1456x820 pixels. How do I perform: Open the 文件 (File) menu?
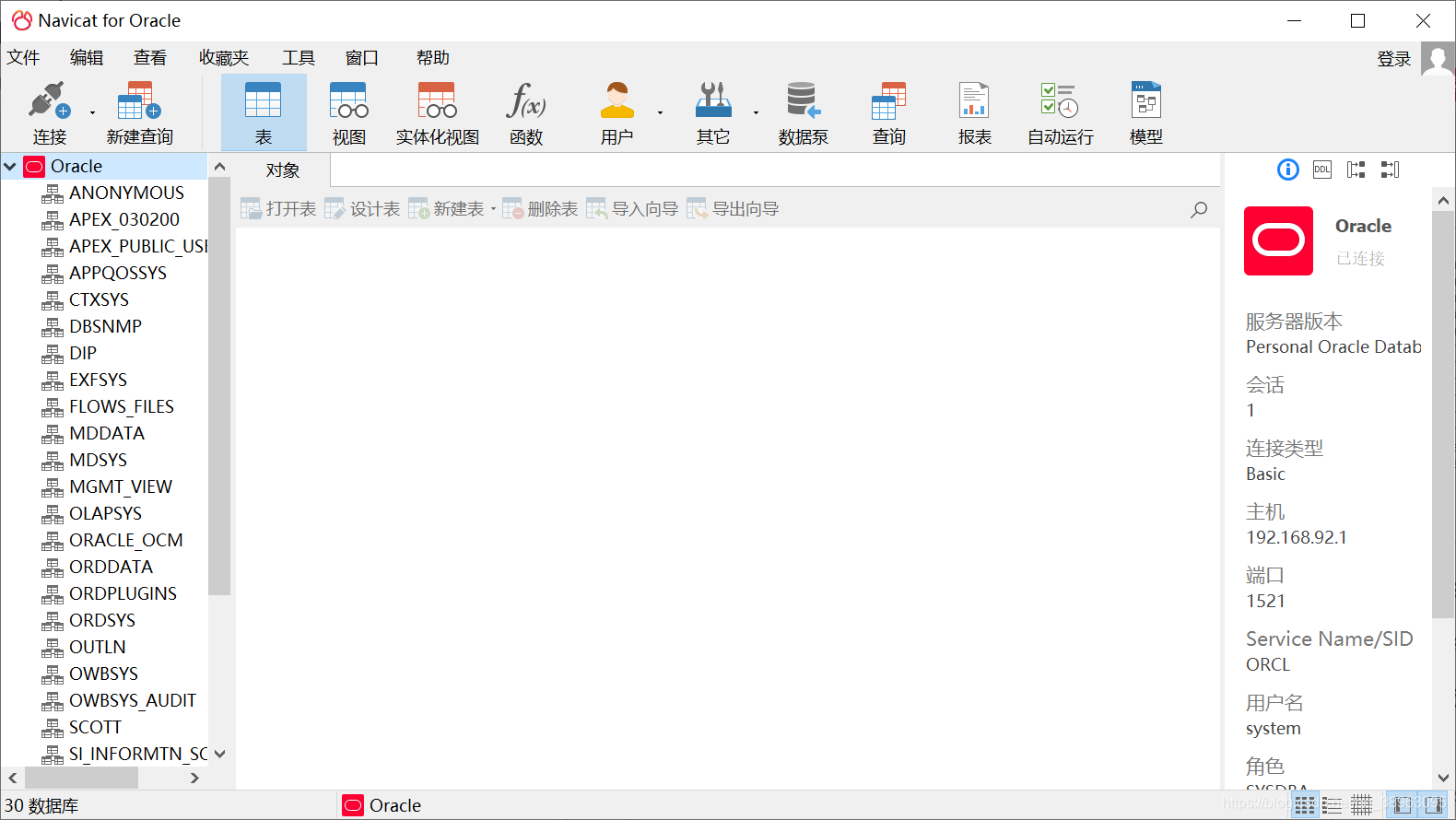(x=24, y=58)
